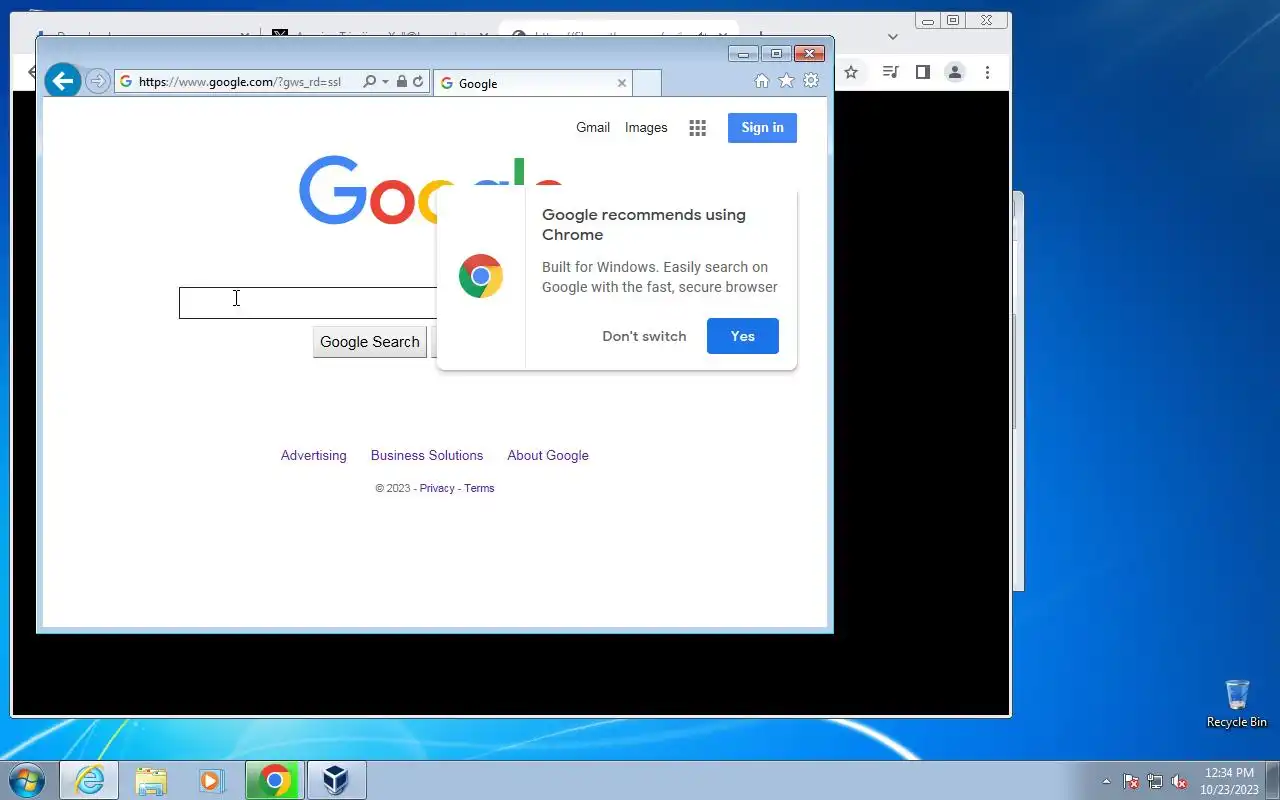Open the taskbar clock showing 12:34 PM
Screen dimensions: 1280x800
[1229, 780]
